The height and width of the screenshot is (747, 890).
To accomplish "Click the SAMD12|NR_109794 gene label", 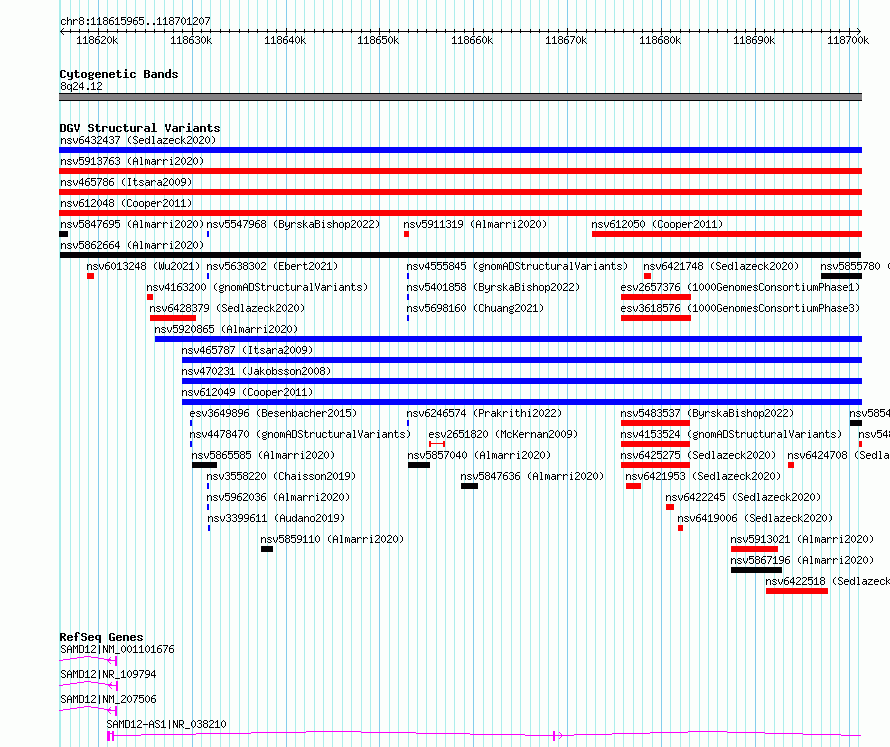I will pyautogui.click(x=108, y=674).
